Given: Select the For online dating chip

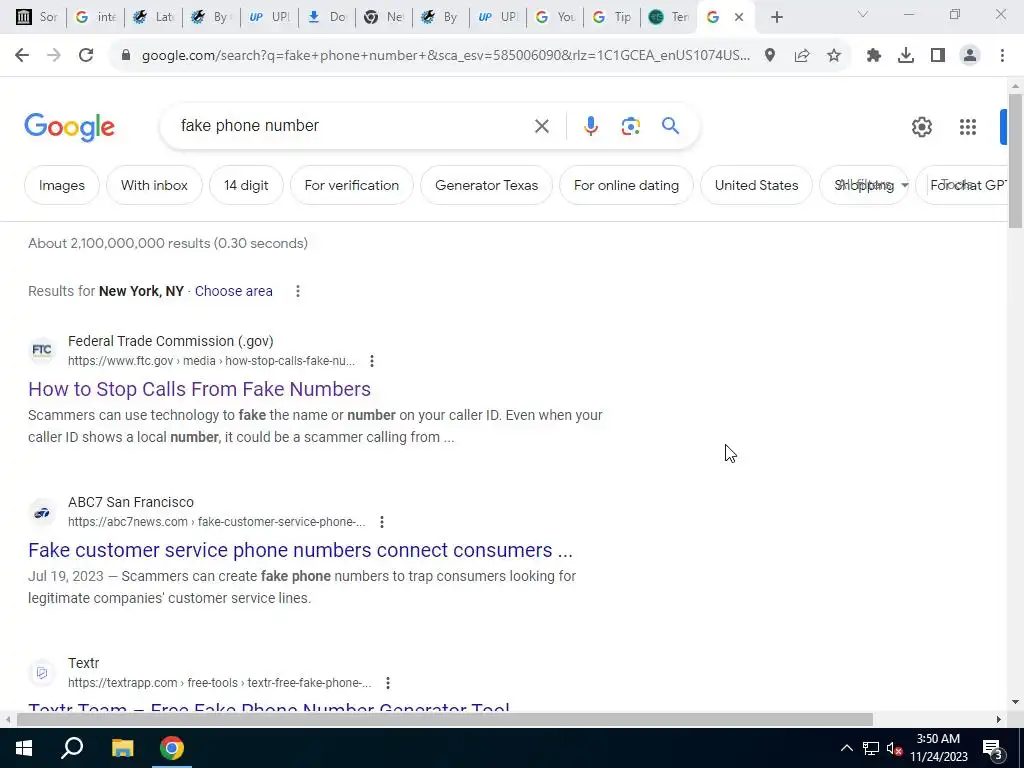Looking at the screenshot, I should pos(626,185).
